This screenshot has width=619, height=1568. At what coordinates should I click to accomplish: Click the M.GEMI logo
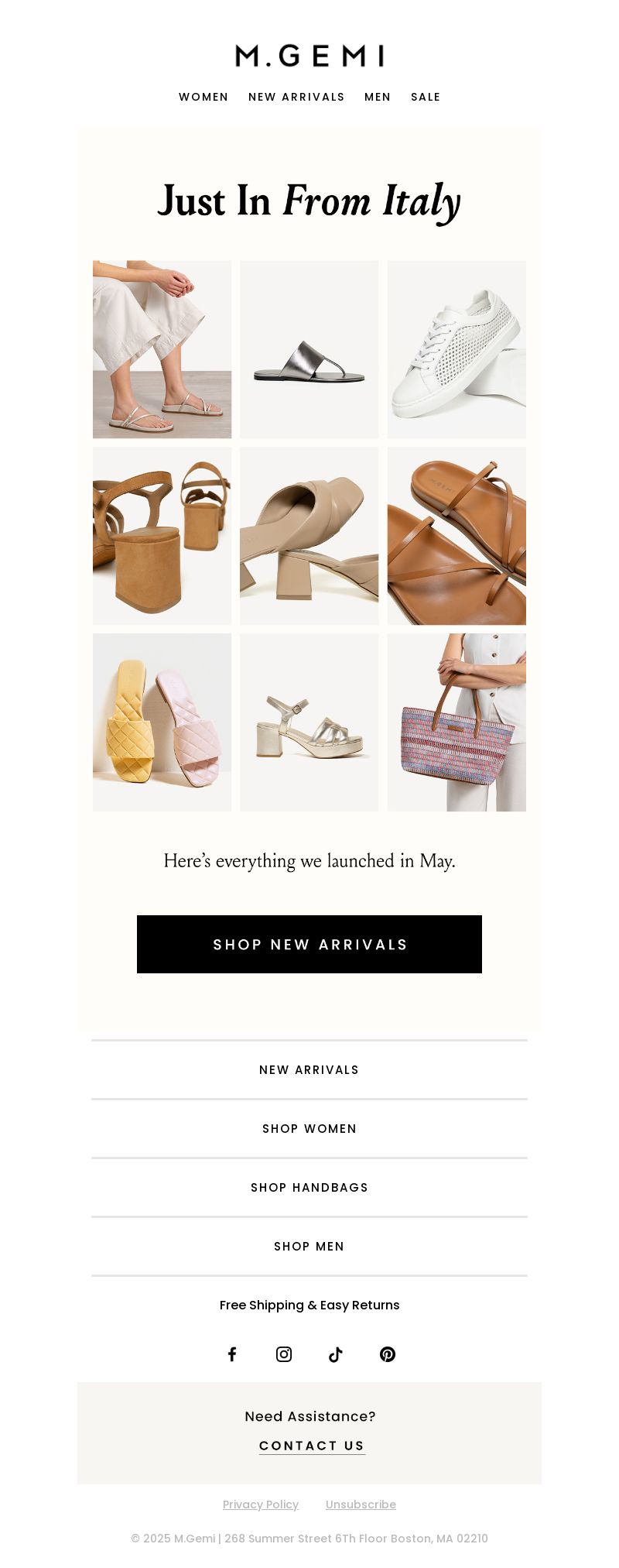(309, 56)
